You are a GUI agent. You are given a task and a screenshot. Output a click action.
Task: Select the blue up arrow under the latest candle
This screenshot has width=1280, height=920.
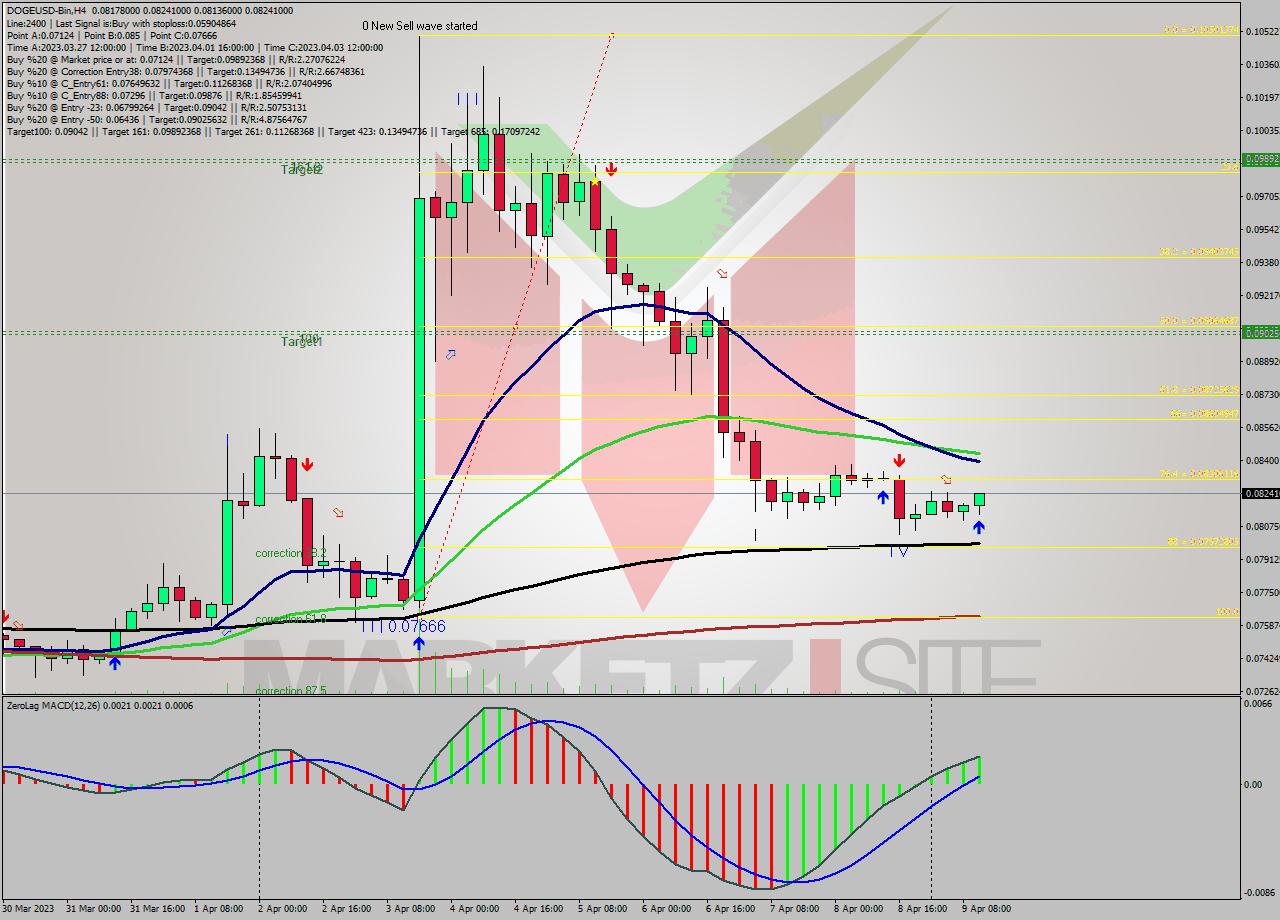pyautogui.click(x=978, y=526)
